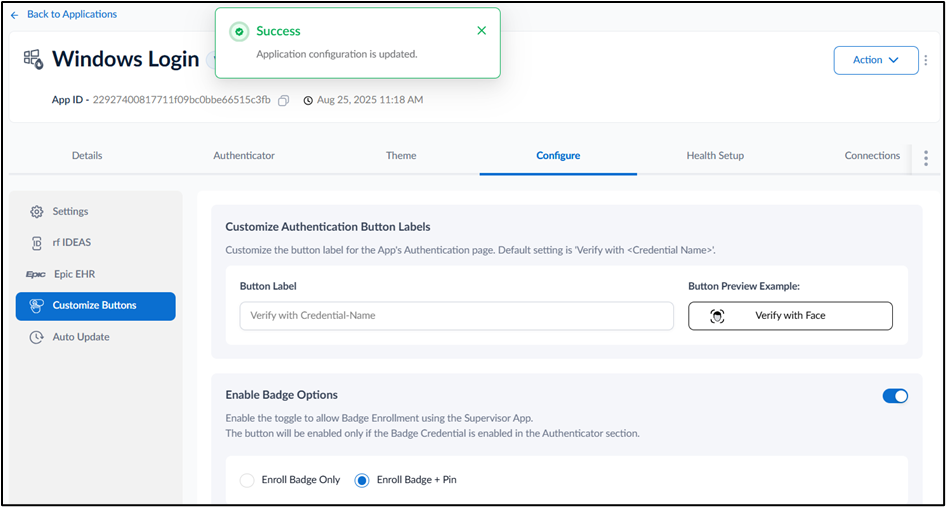This screenshot has height=507, width=946.
Task: Open Epic EHR in the left sidebar
Action: coord(95,274)
